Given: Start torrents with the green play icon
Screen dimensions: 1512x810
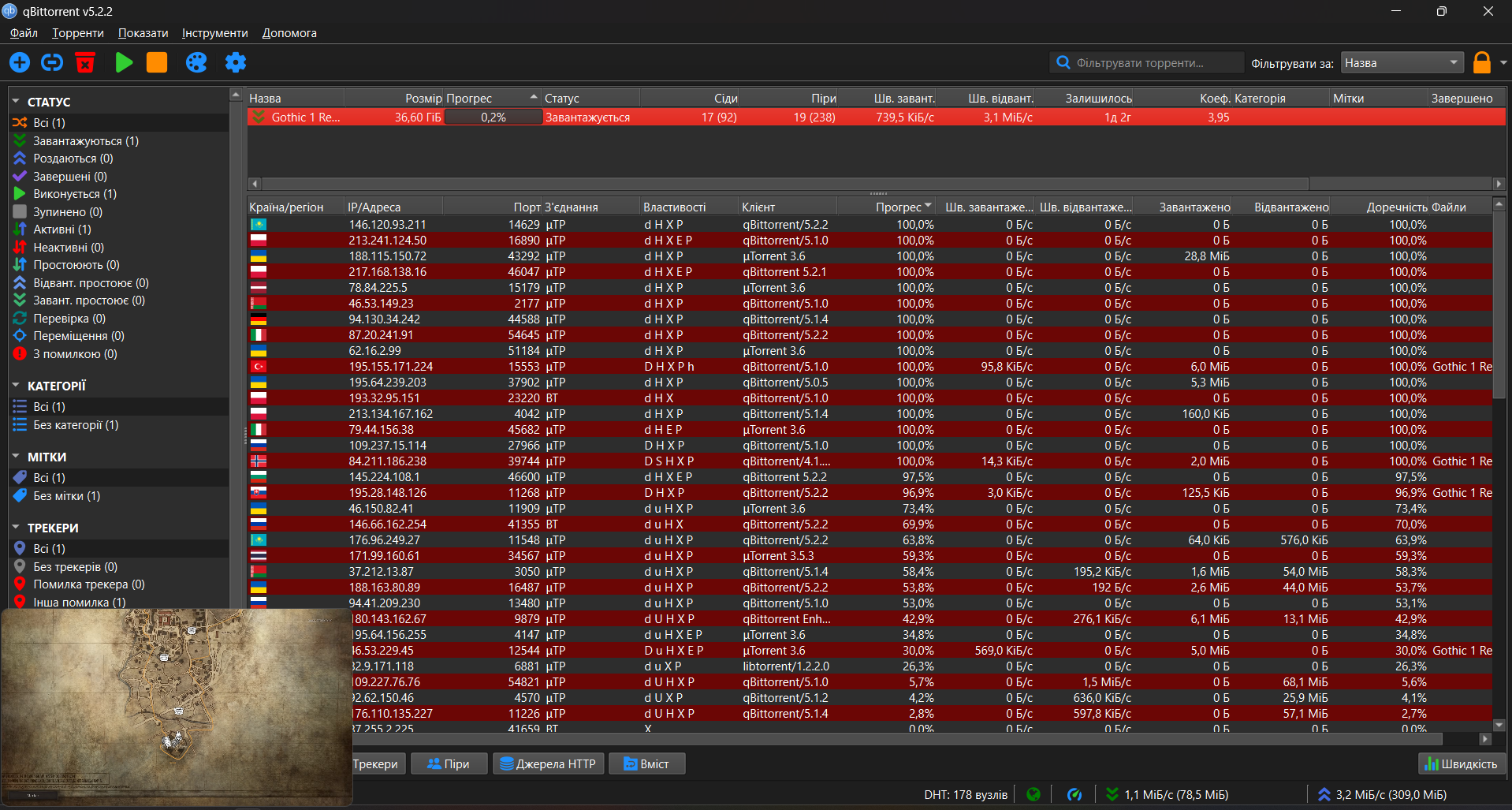Looking at the screenshot, I should (124, 62).
